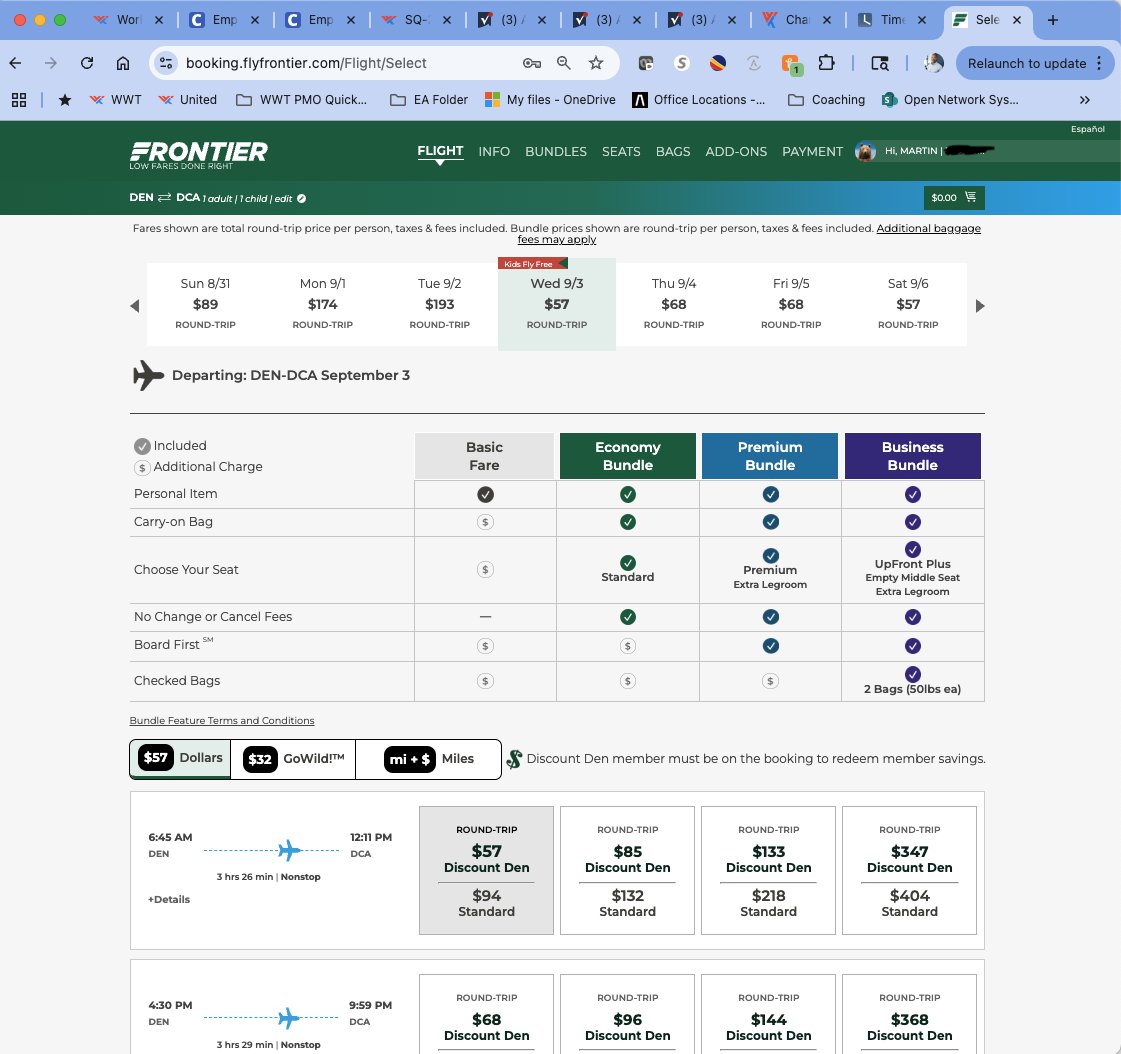The width and height of the screenshot is (1121, 1054).
Task: Select Mon 9/1 $174 date
Action: [322, 304]
